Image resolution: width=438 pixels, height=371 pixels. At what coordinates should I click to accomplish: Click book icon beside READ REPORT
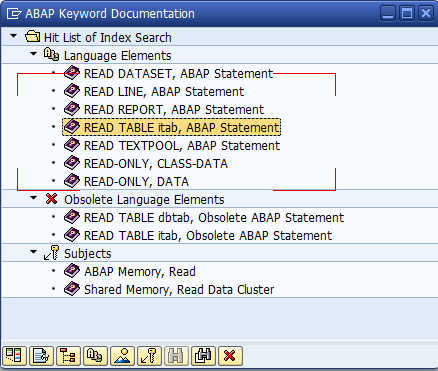pos(72,109)
